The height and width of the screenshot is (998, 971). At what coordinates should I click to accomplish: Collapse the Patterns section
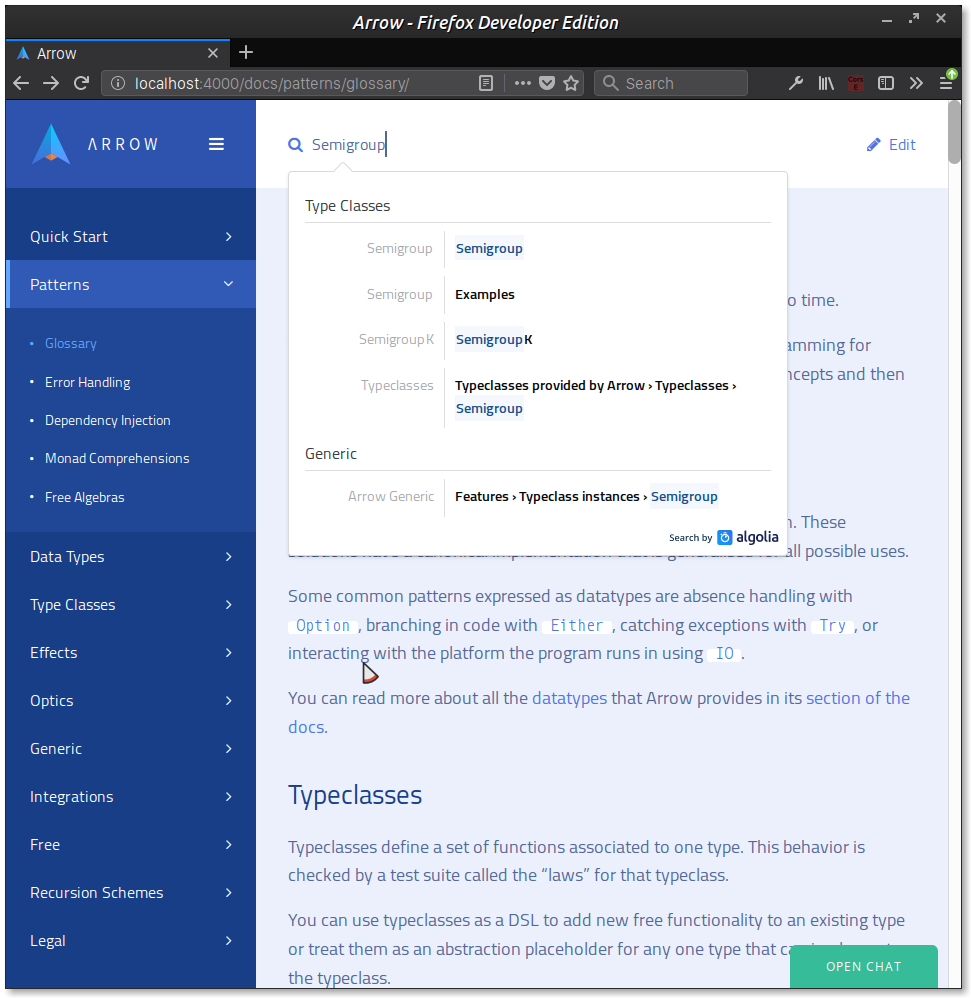[131, 285]
